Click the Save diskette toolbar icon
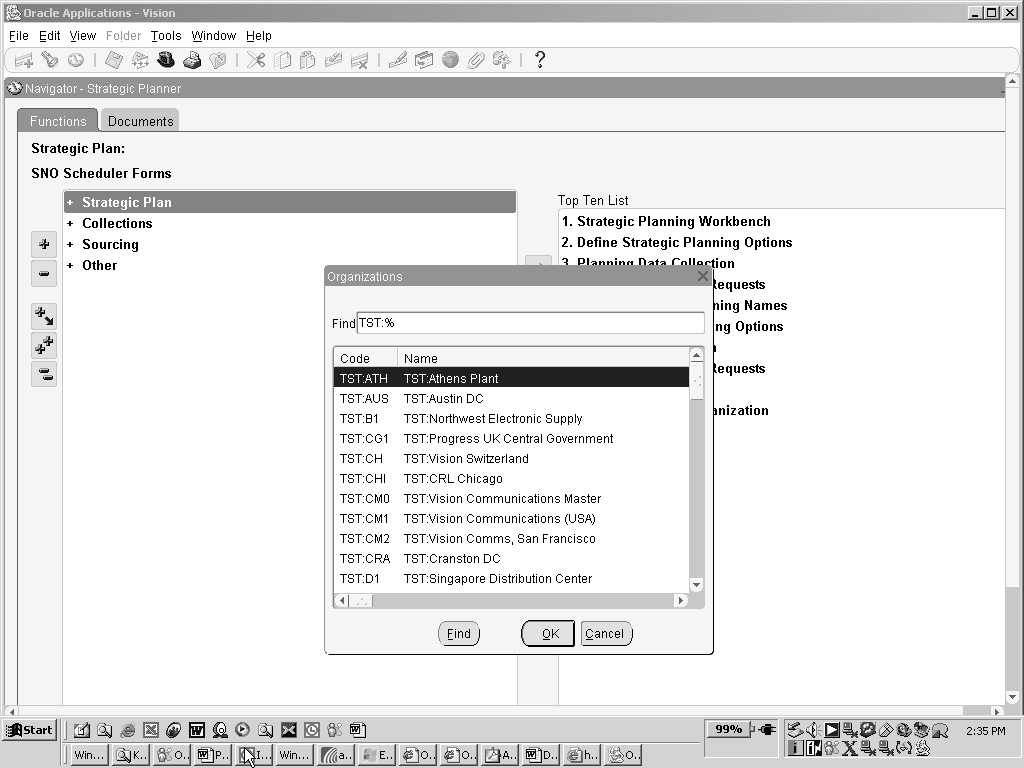Viewport: 1024px width, 768px height. point(114,60)
